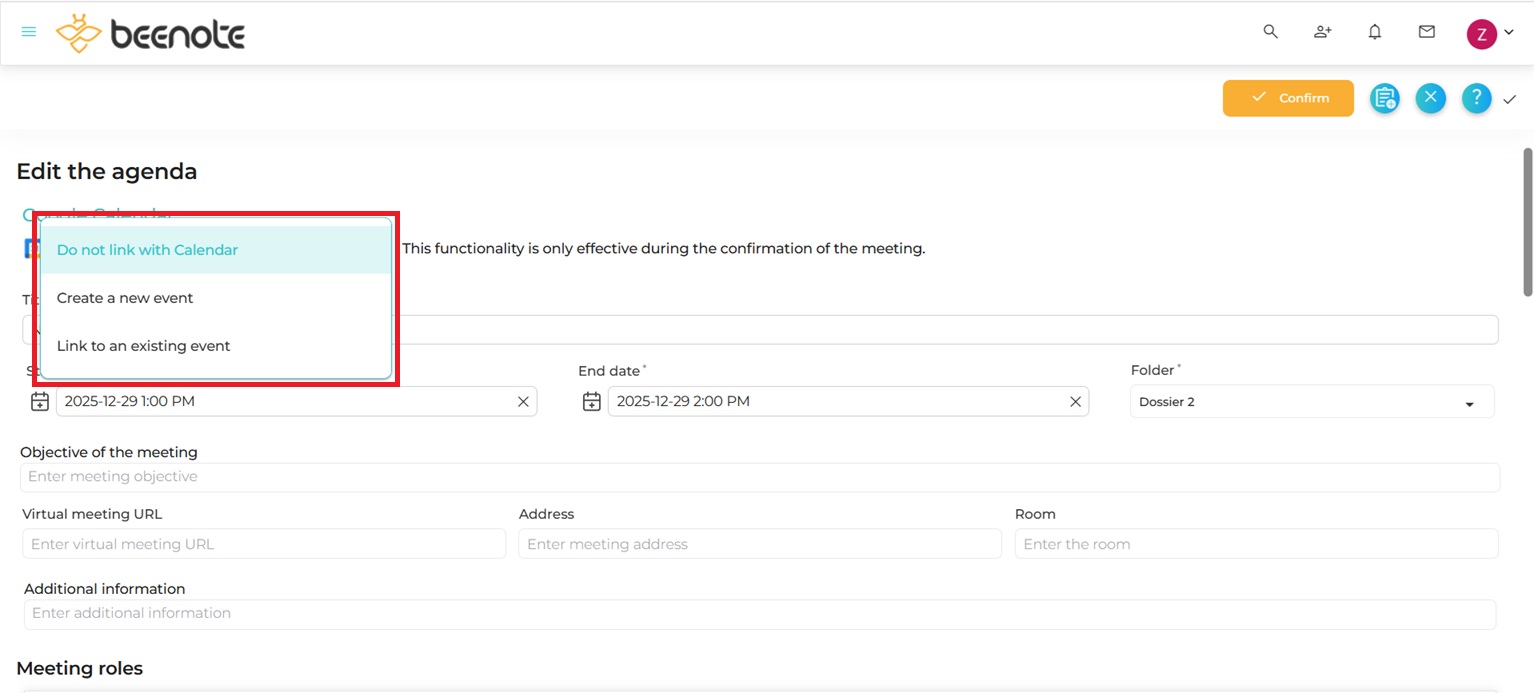Clear the end date field with X

(1075, 401)
